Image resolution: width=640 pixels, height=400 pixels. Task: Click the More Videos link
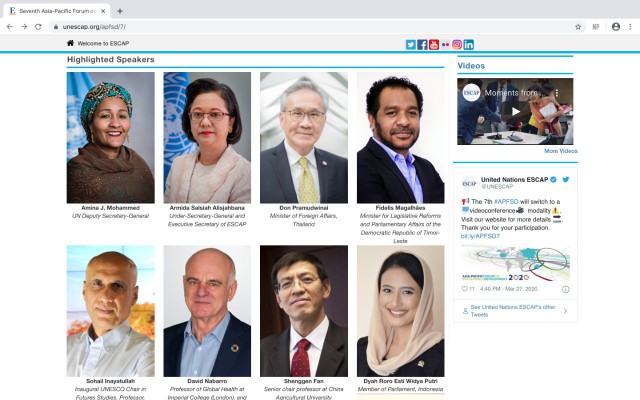click(560, 151)
